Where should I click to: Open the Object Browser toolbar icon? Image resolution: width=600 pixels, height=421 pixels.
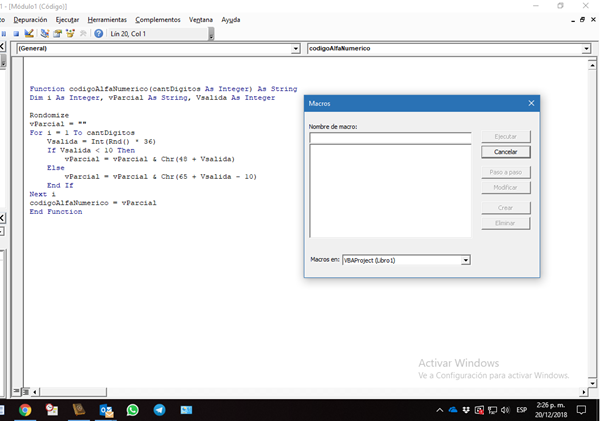click(x=71, y=33)
